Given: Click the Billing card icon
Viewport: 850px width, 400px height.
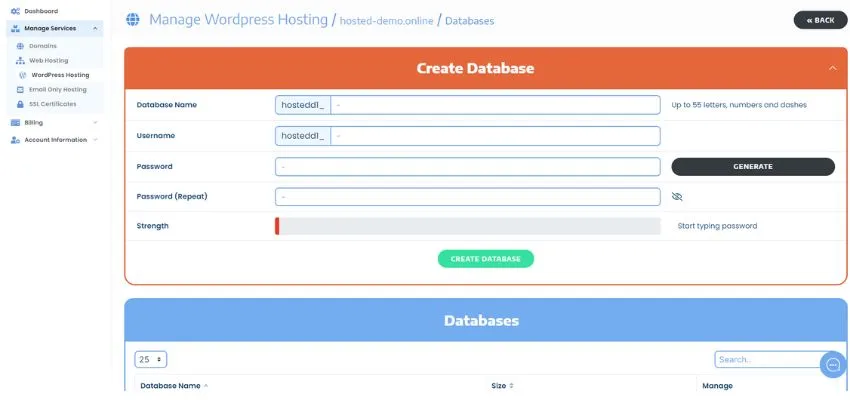Looking at the screenshot, I should [15, 123].
